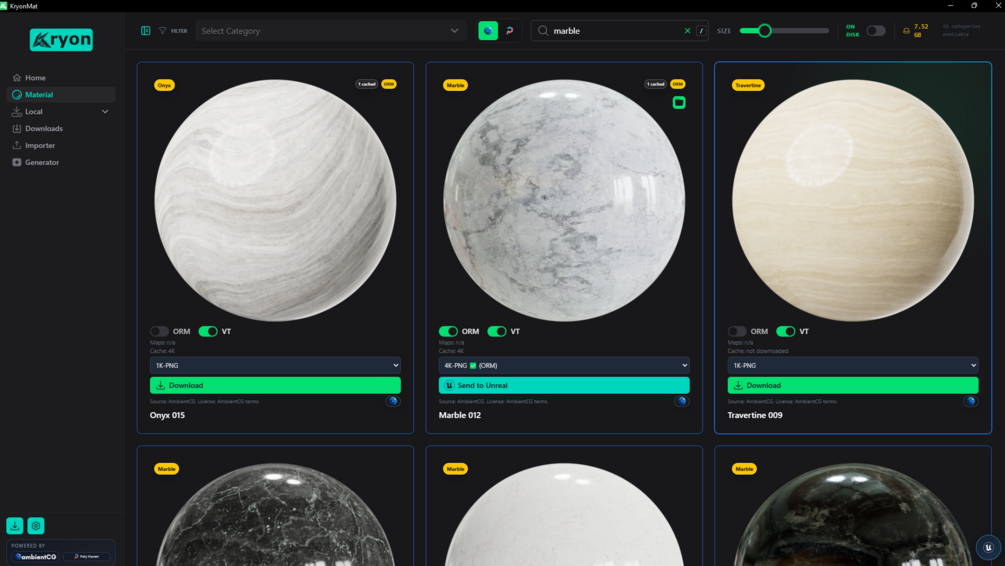This screenshot has width=1005, height=566.
Task: Open Local in sidebar
Action: [61, 112]
